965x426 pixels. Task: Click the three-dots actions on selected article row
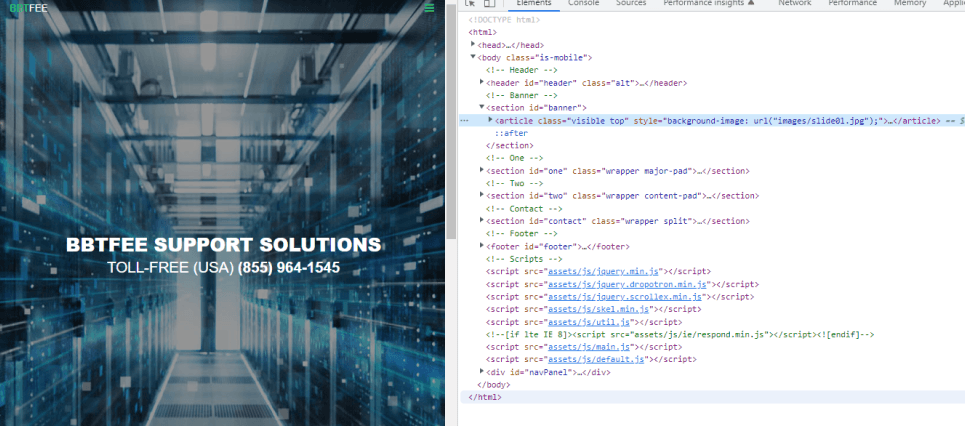[x=465, y=121]
